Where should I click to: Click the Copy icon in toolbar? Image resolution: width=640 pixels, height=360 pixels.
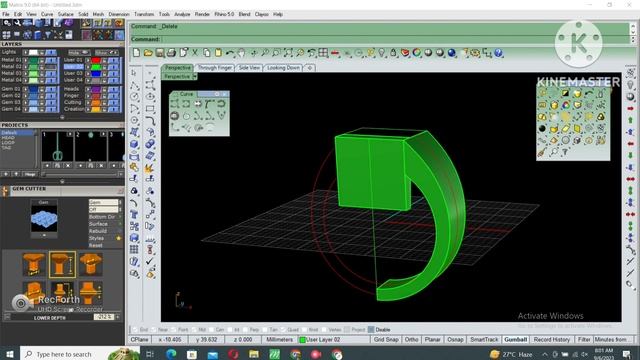coord(207,53)
